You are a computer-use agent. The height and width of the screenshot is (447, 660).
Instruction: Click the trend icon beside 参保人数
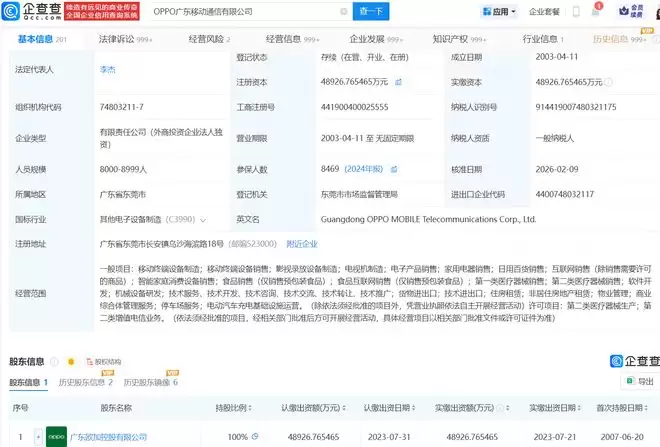click(x=395, y=169)
